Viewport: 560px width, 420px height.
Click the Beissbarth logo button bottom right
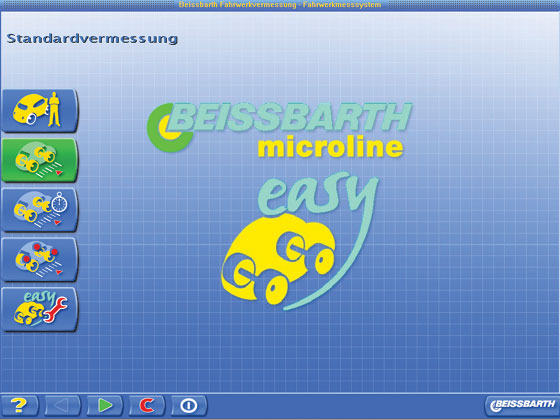pos(521,405)
